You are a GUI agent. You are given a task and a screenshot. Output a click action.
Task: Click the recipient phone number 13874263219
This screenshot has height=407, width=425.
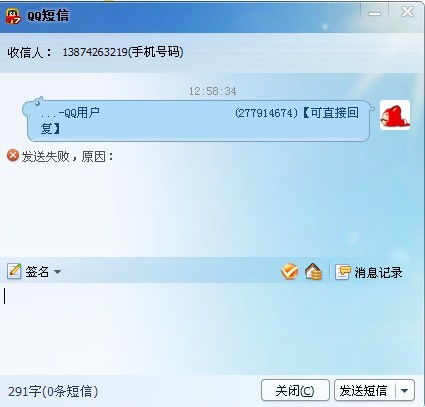coord(95,52)
